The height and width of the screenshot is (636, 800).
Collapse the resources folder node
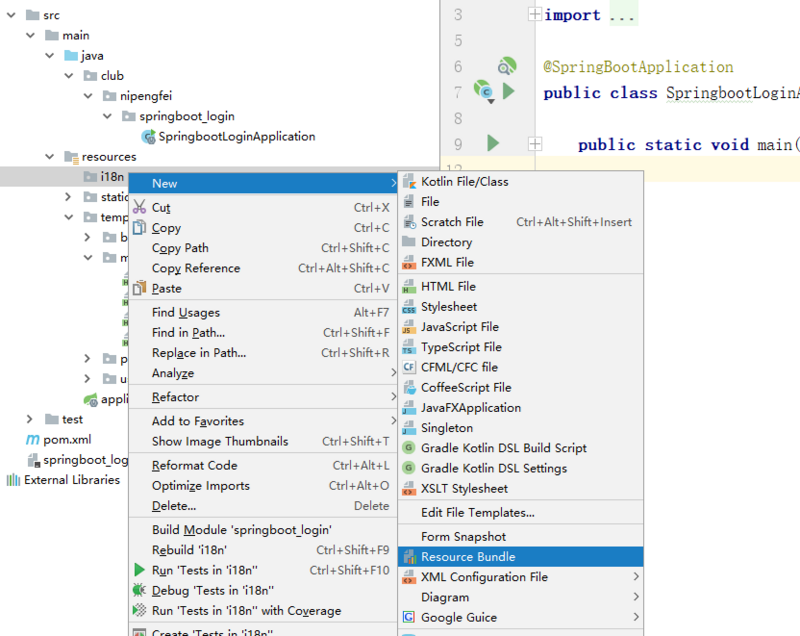(x=49, y=157)
